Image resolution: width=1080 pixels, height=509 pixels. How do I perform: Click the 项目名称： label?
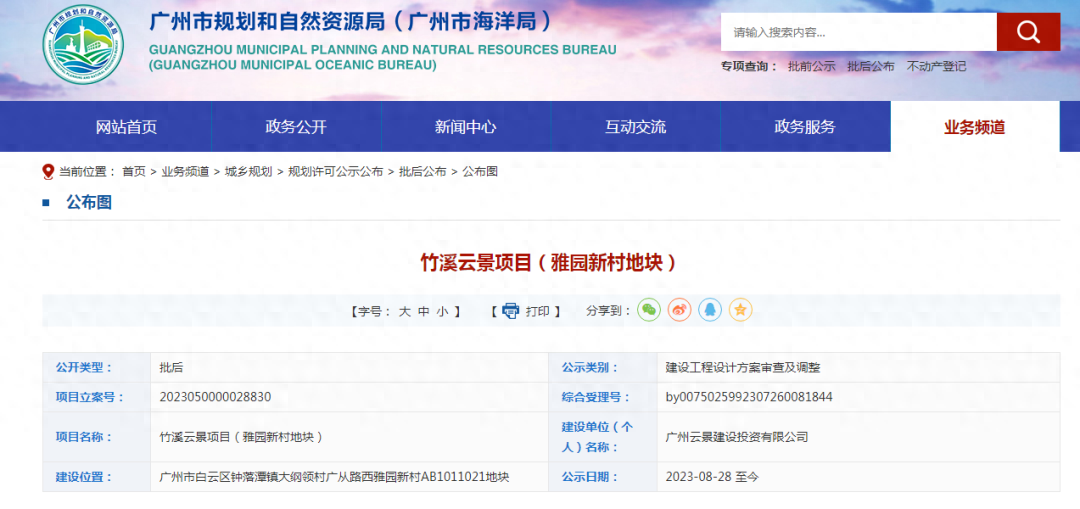coord(84,437)
